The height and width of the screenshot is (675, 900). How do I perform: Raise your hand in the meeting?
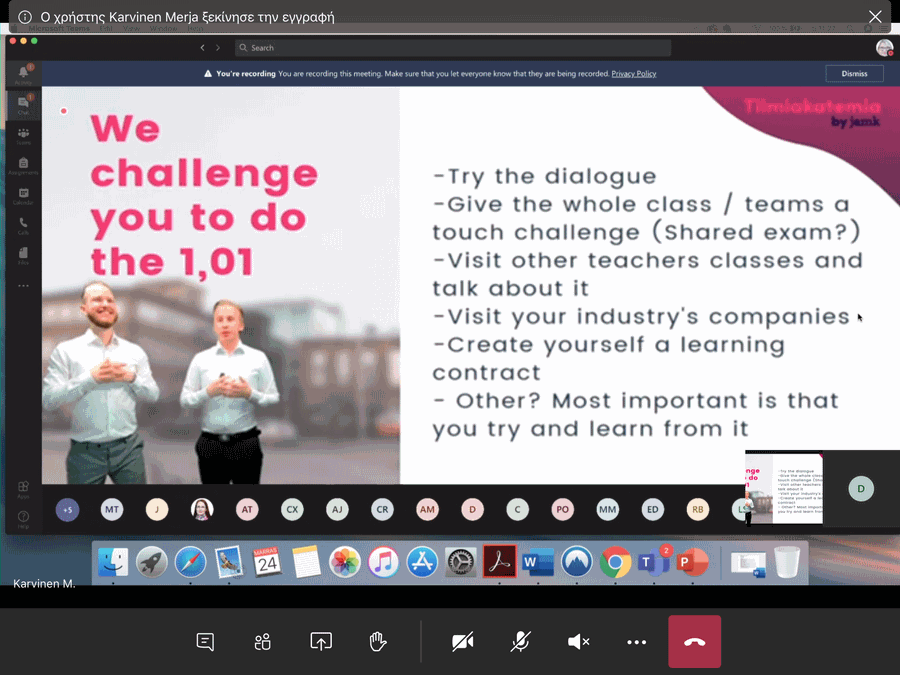[x=378, y=642]
